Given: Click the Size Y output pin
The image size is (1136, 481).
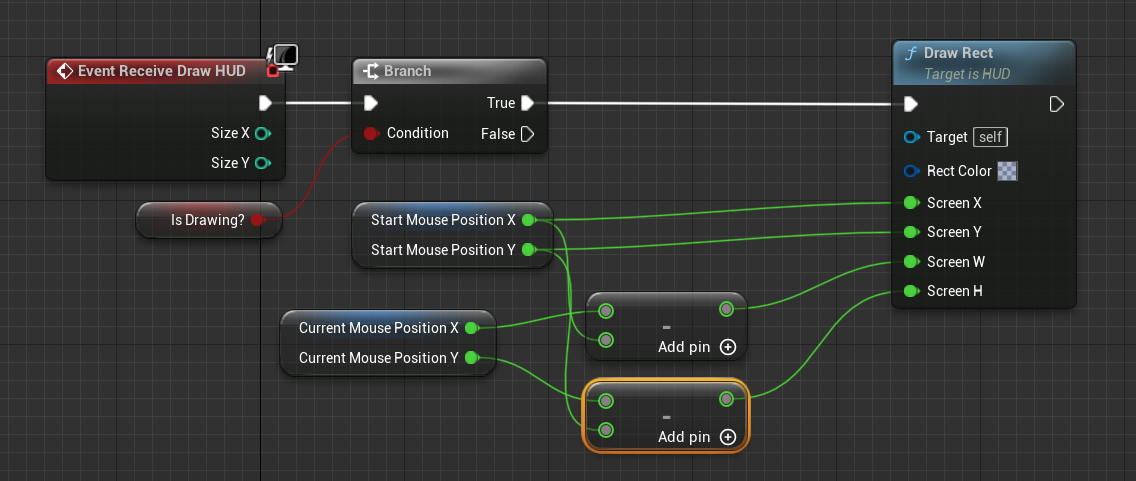Looking at the screenshot, I should click(x=263, y=163).
